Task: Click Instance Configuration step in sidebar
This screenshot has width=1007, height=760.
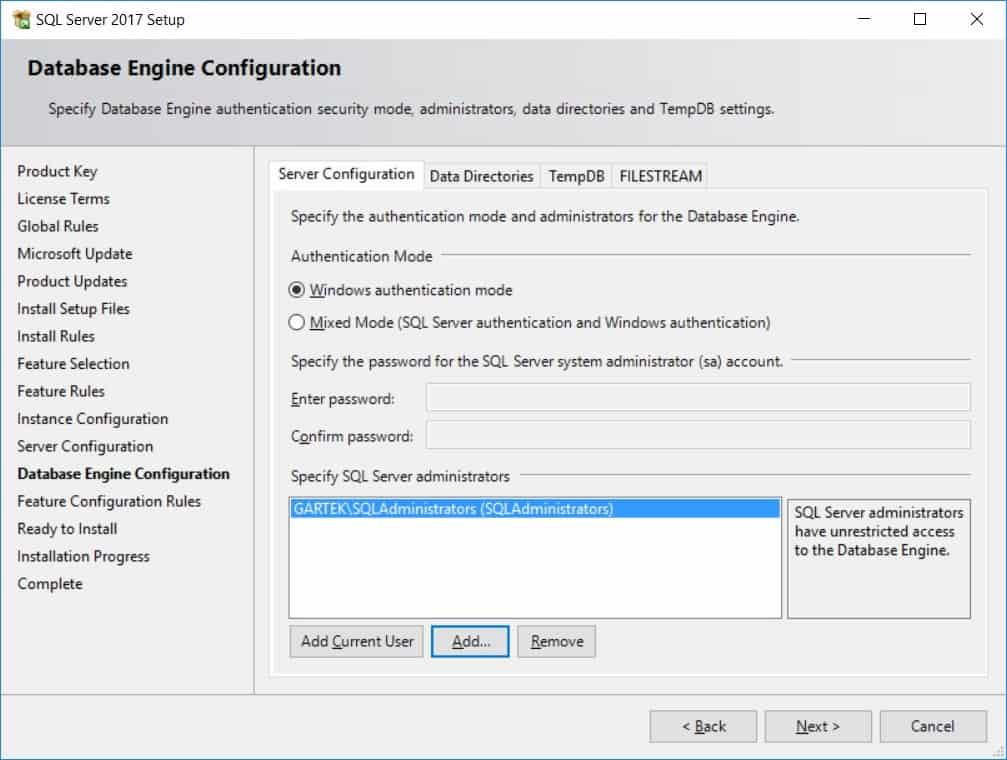Action: (x=92, y=419)
